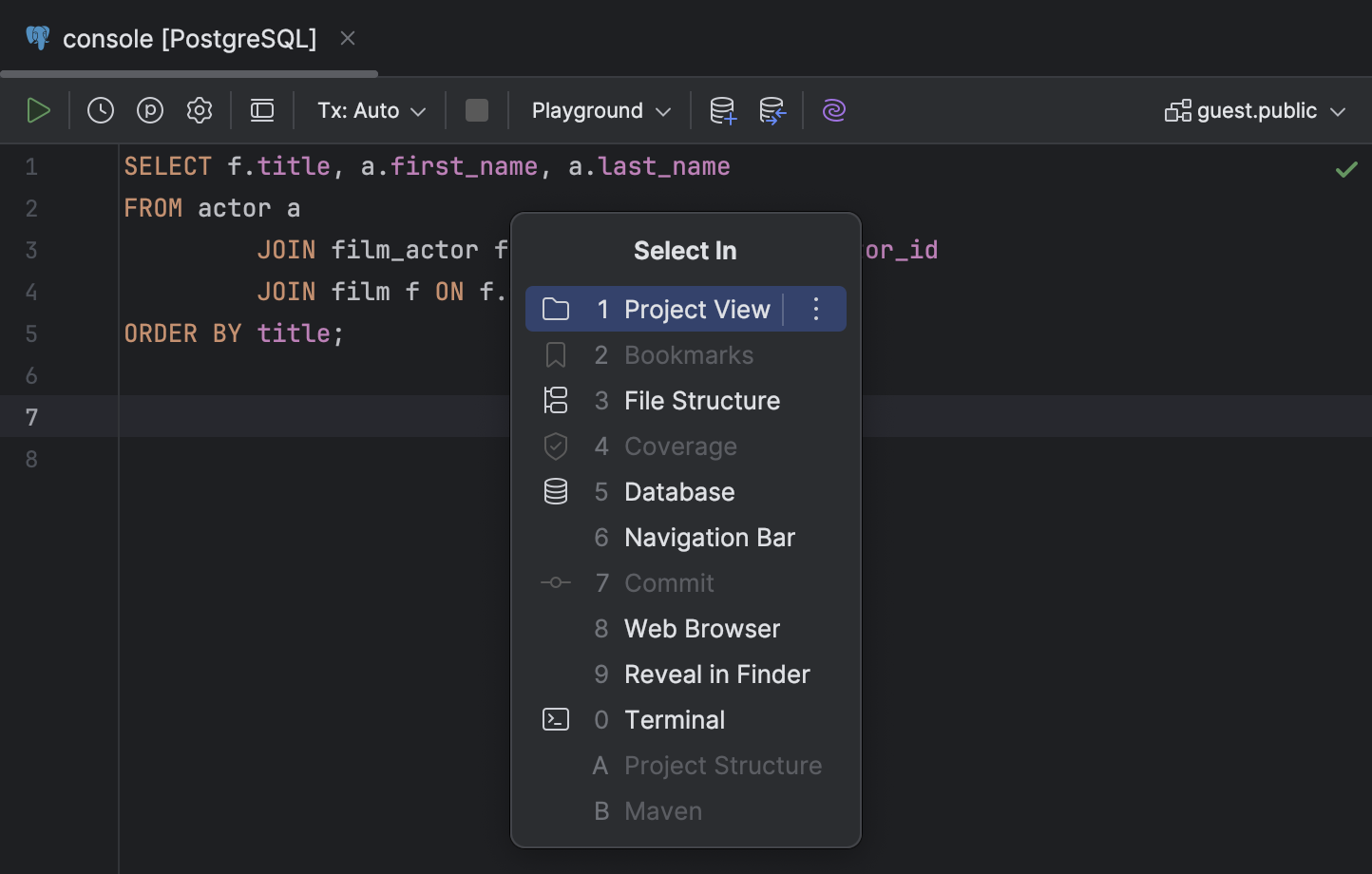Show the explain plan using the circled P icon
Viewport: 1372px width, 874px height.
pos(150,109)
